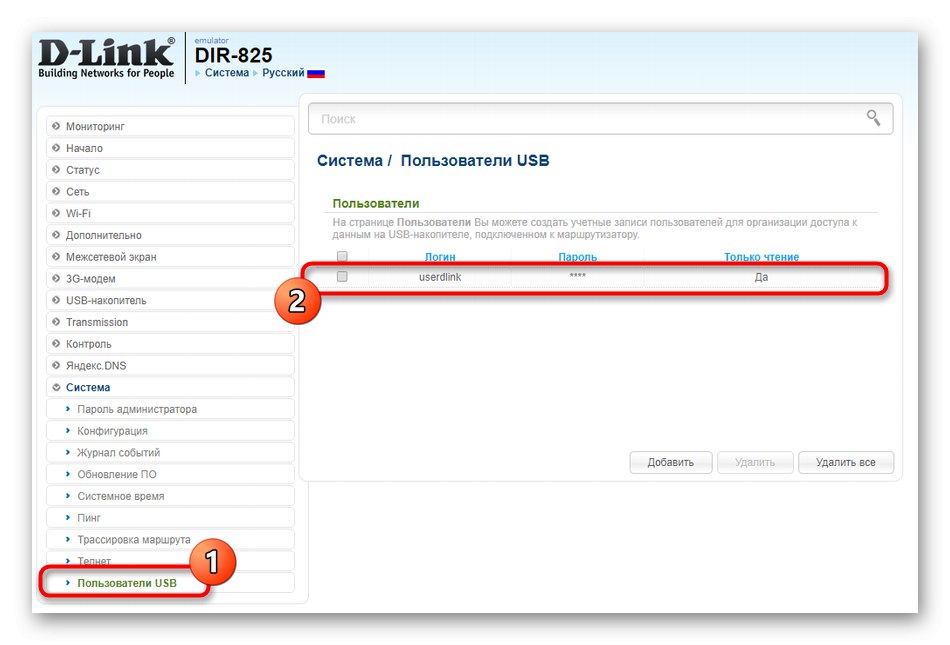Focus the Поиск search field
The width and height of the screenshot is (950, 645).
[x=600, y=119]
